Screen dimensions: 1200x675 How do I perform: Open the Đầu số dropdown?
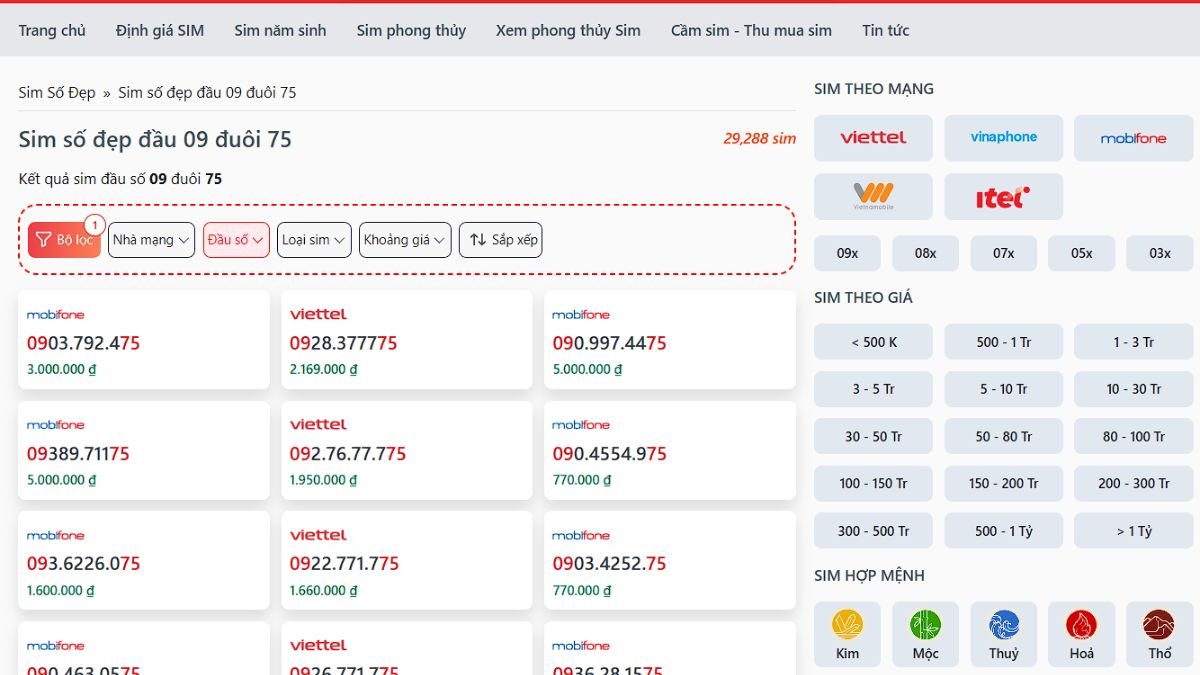(x=236, y=240)
